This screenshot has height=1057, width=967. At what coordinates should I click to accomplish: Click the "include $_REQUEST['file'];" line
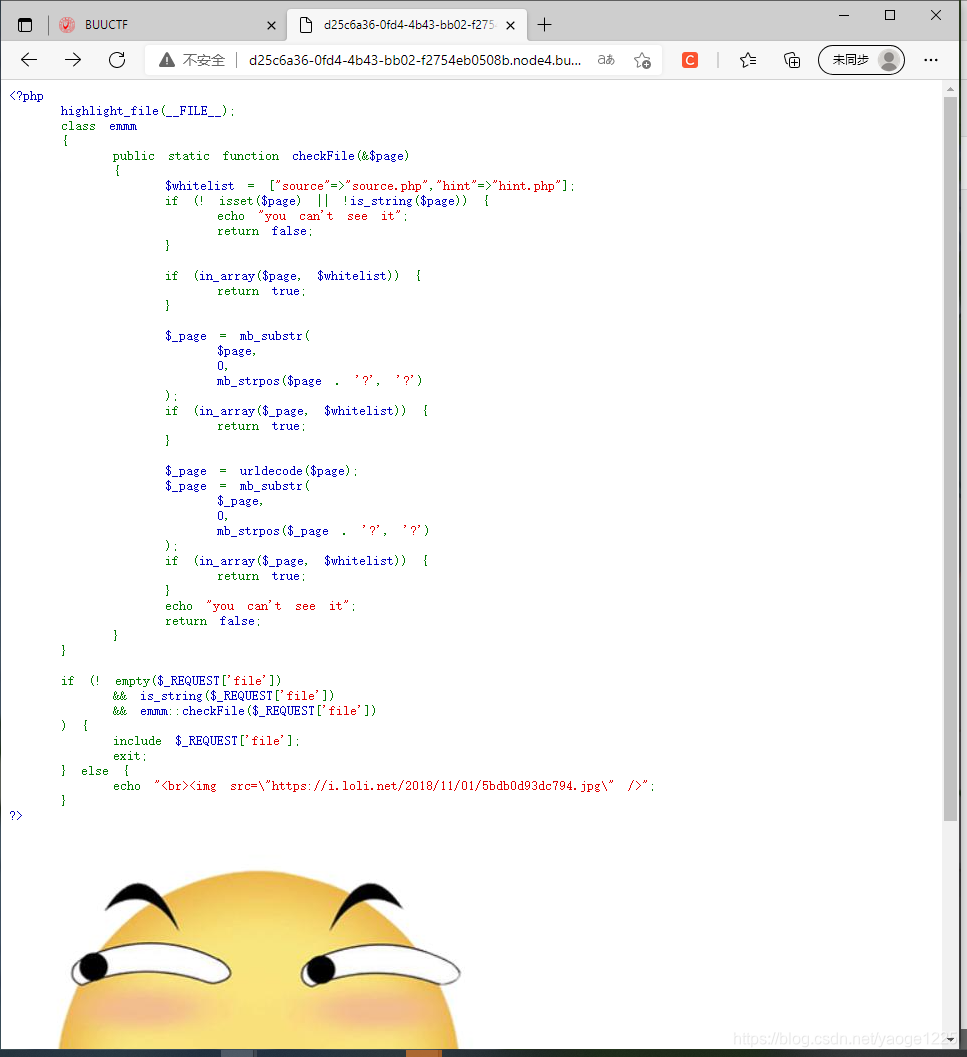(x=206, y=741)
